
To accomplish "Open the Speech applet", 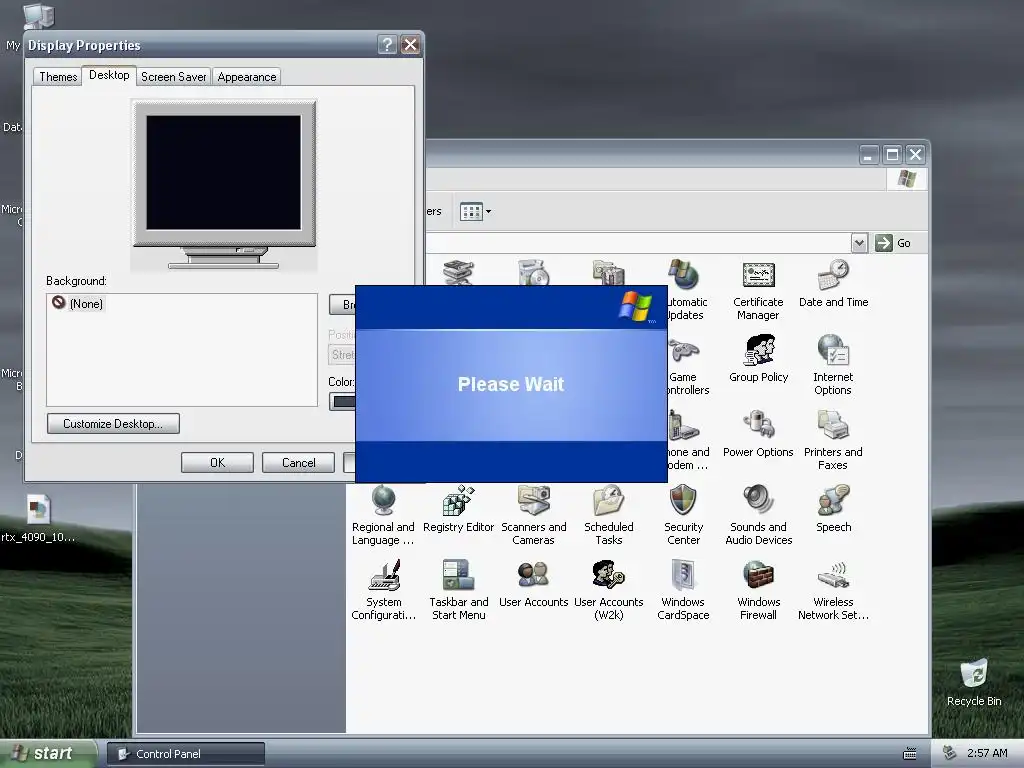I will 833,509.
